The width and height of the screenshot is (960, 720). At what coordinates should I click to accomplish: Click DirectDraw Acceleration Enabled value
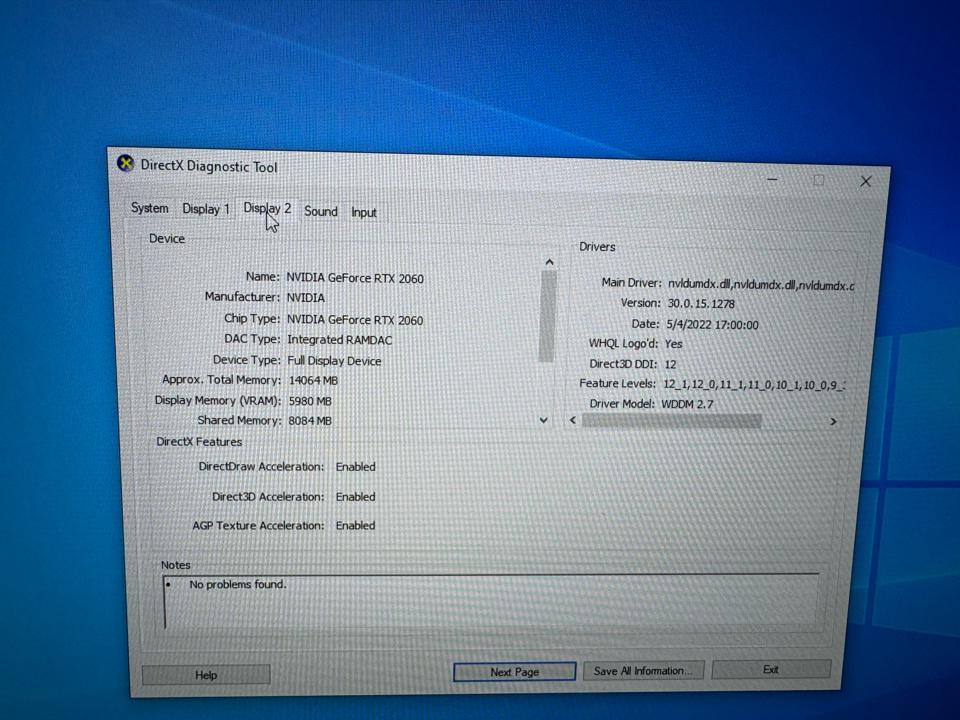coord(356,467)
